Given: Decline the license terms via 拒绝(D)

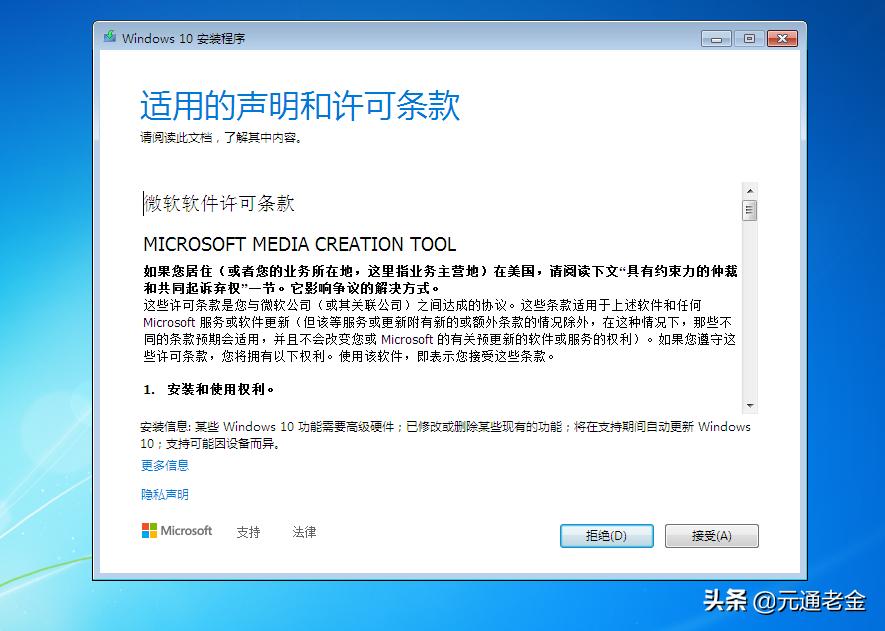Looking at the screenshot, I should pyautogui.click(x=606, y=535).
